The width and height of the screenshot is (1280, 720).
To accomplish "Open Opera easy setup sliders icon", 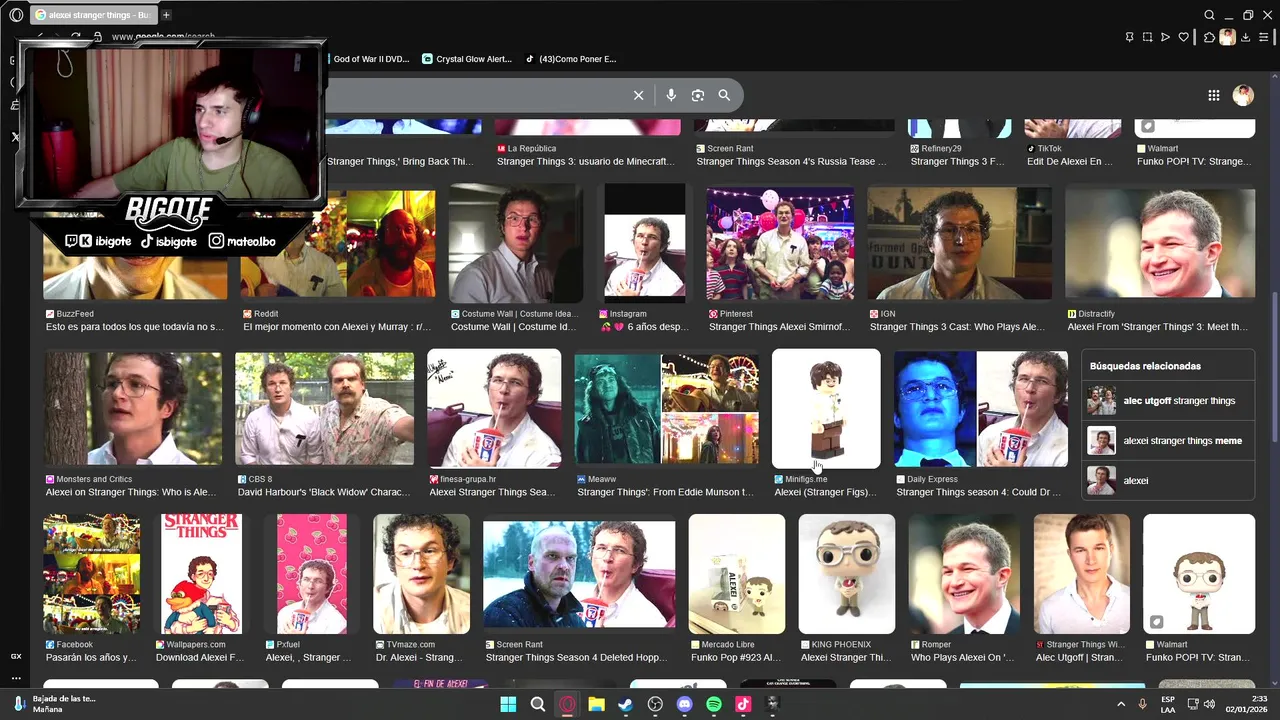I will (x=1264, y=37).
